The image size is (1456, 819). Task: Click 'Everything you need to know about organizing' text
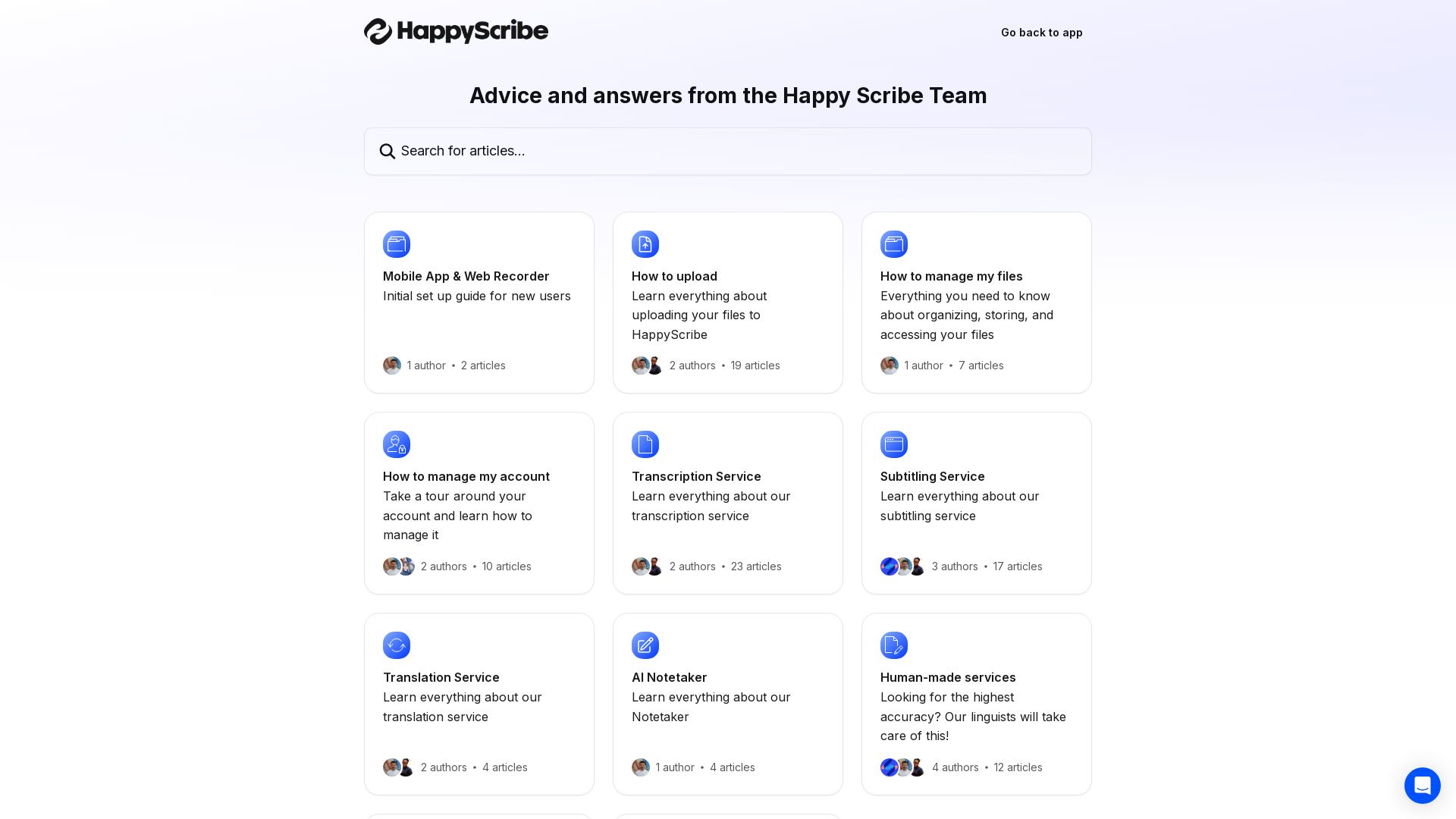(967, 315)
